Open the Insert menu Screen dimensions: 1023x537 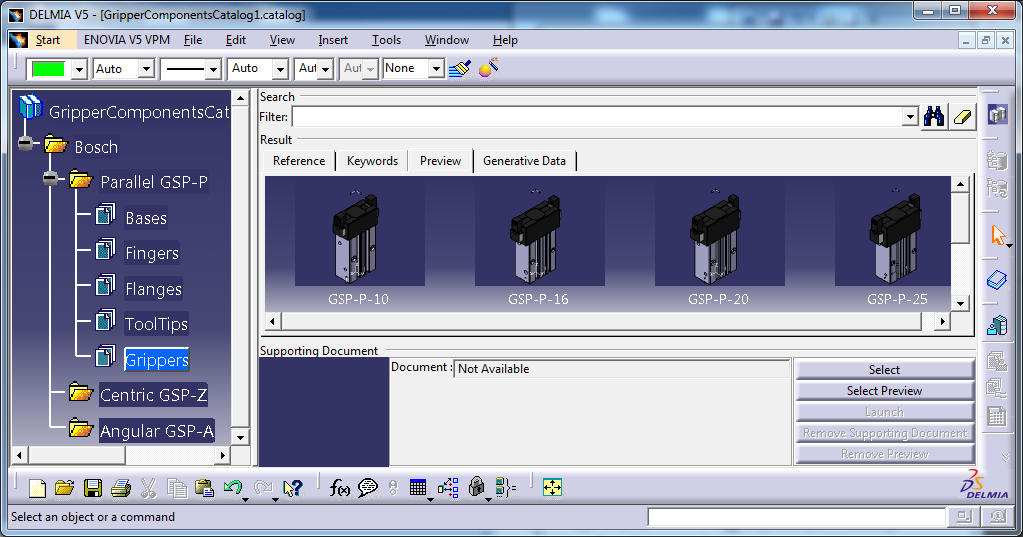point(333,40)
